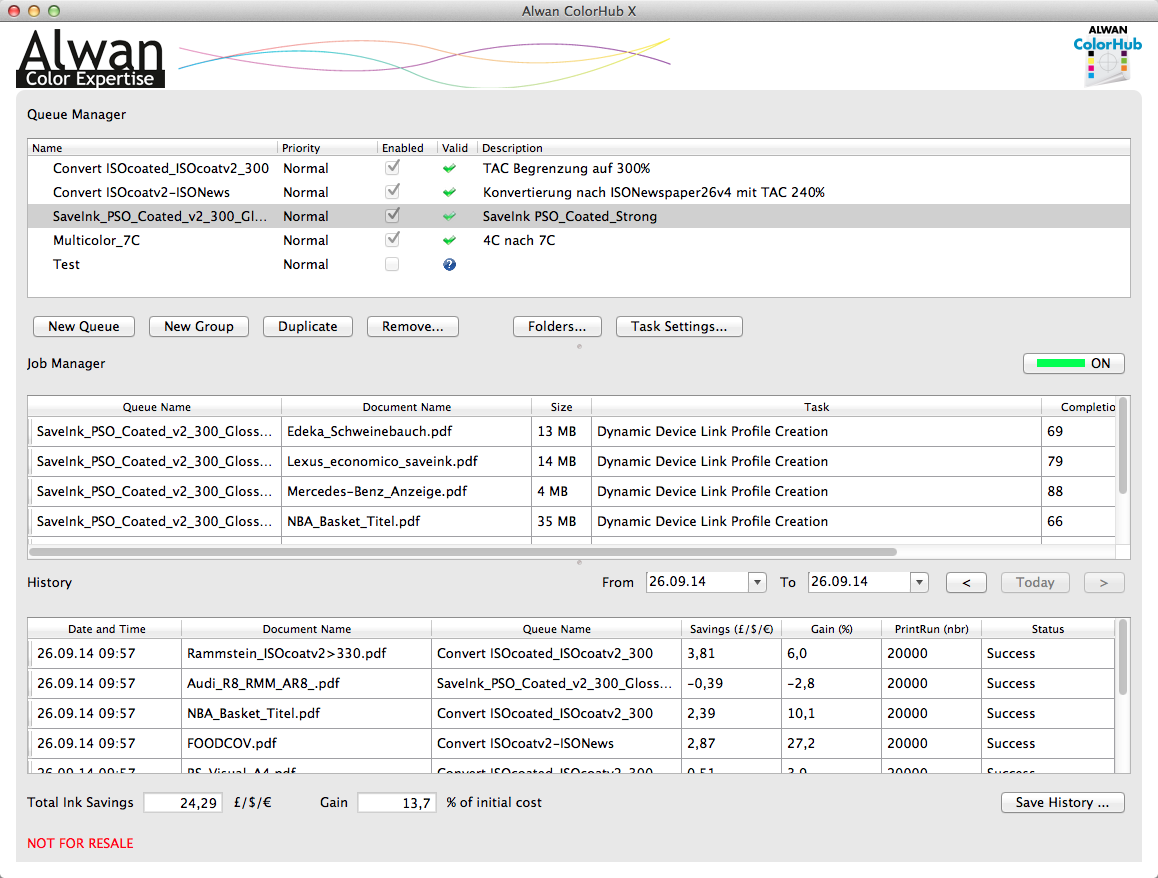Click Save History

1062,802
